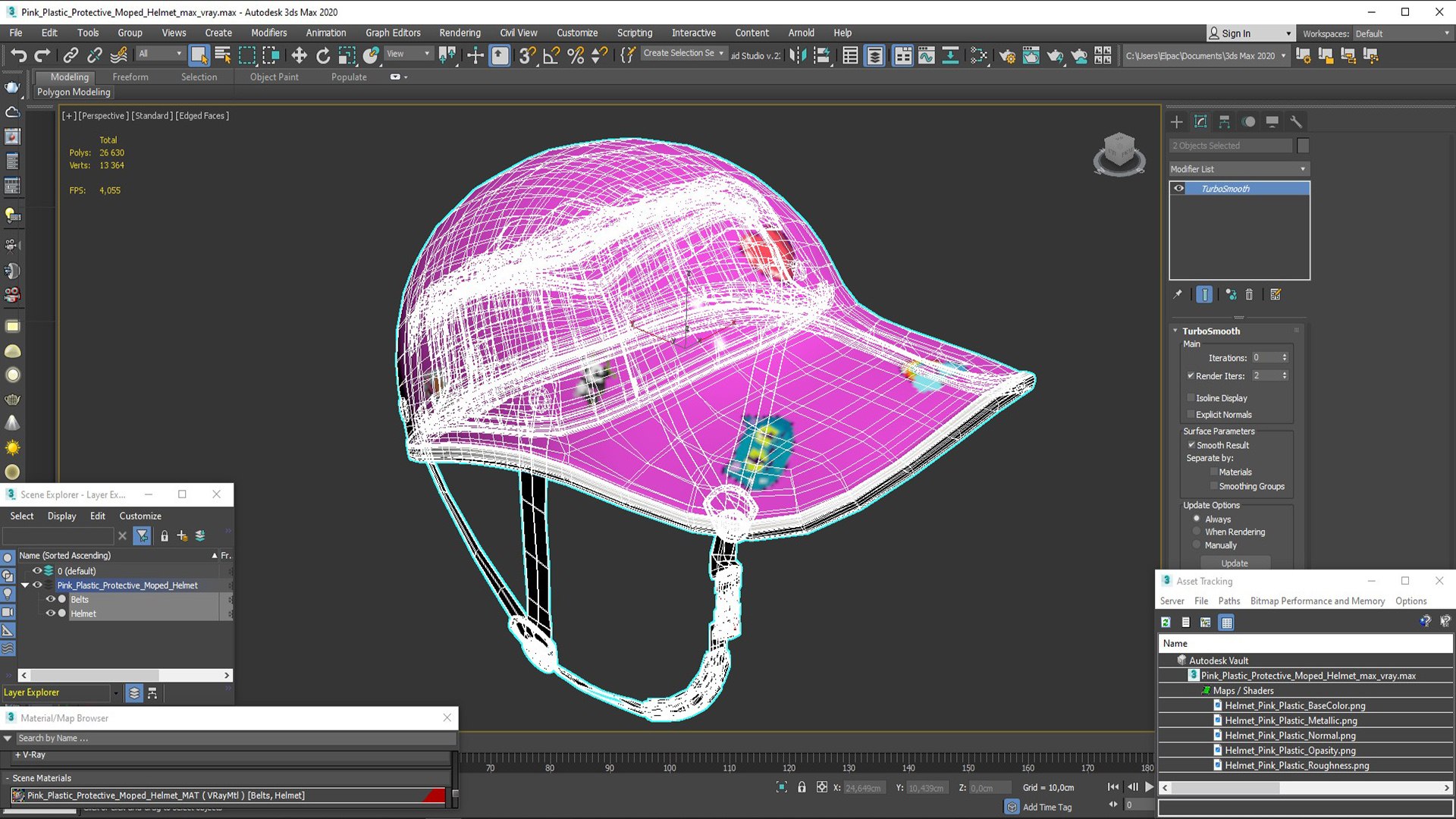
Task: Open selection filter All dropdown
Action: point(160,54)
